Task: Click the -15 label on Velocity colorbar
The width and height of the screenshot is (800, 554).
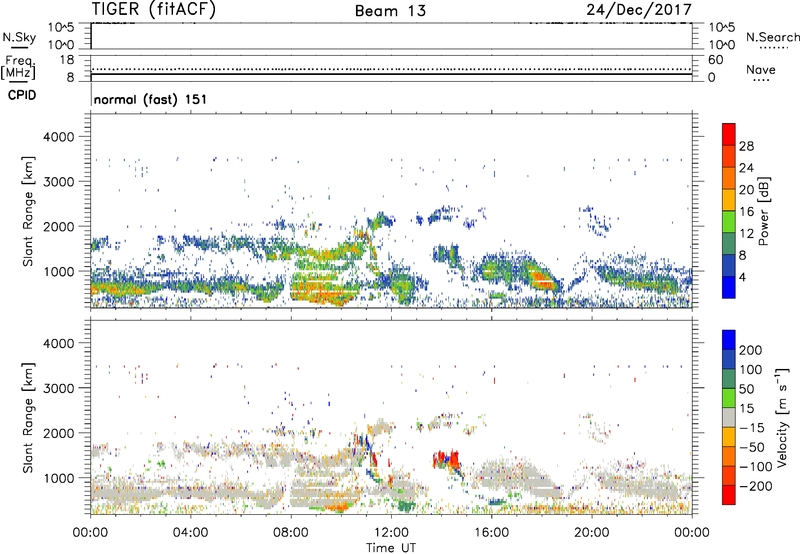Action: (751, 428)
